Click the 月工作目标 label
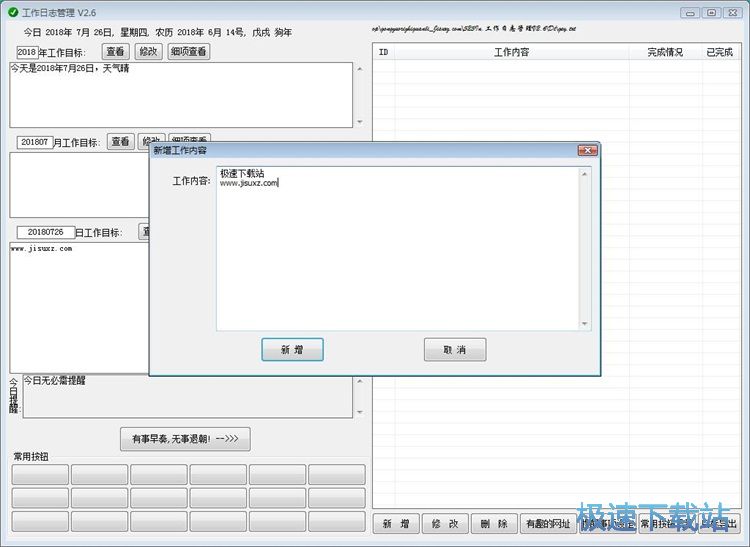Viewport: 750px width, 547px height. tap(77, 142)
